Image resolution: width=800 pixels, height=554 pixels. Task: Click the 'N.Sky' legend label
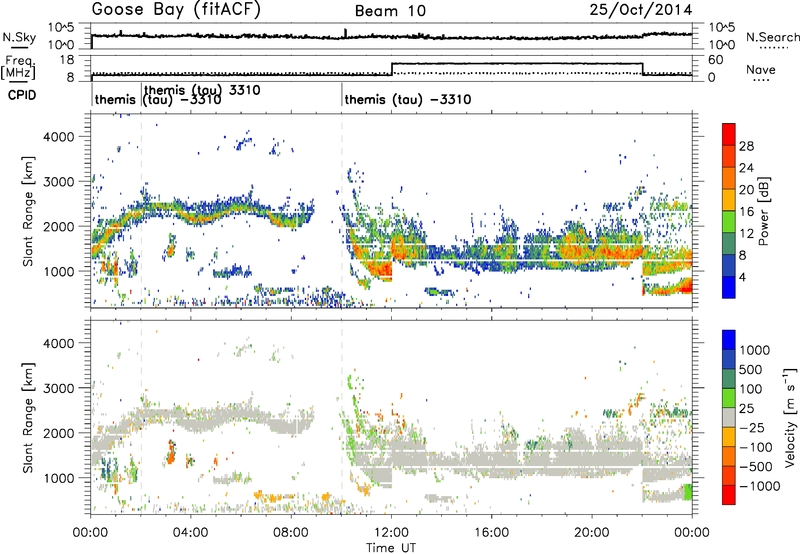click(20, 37)
